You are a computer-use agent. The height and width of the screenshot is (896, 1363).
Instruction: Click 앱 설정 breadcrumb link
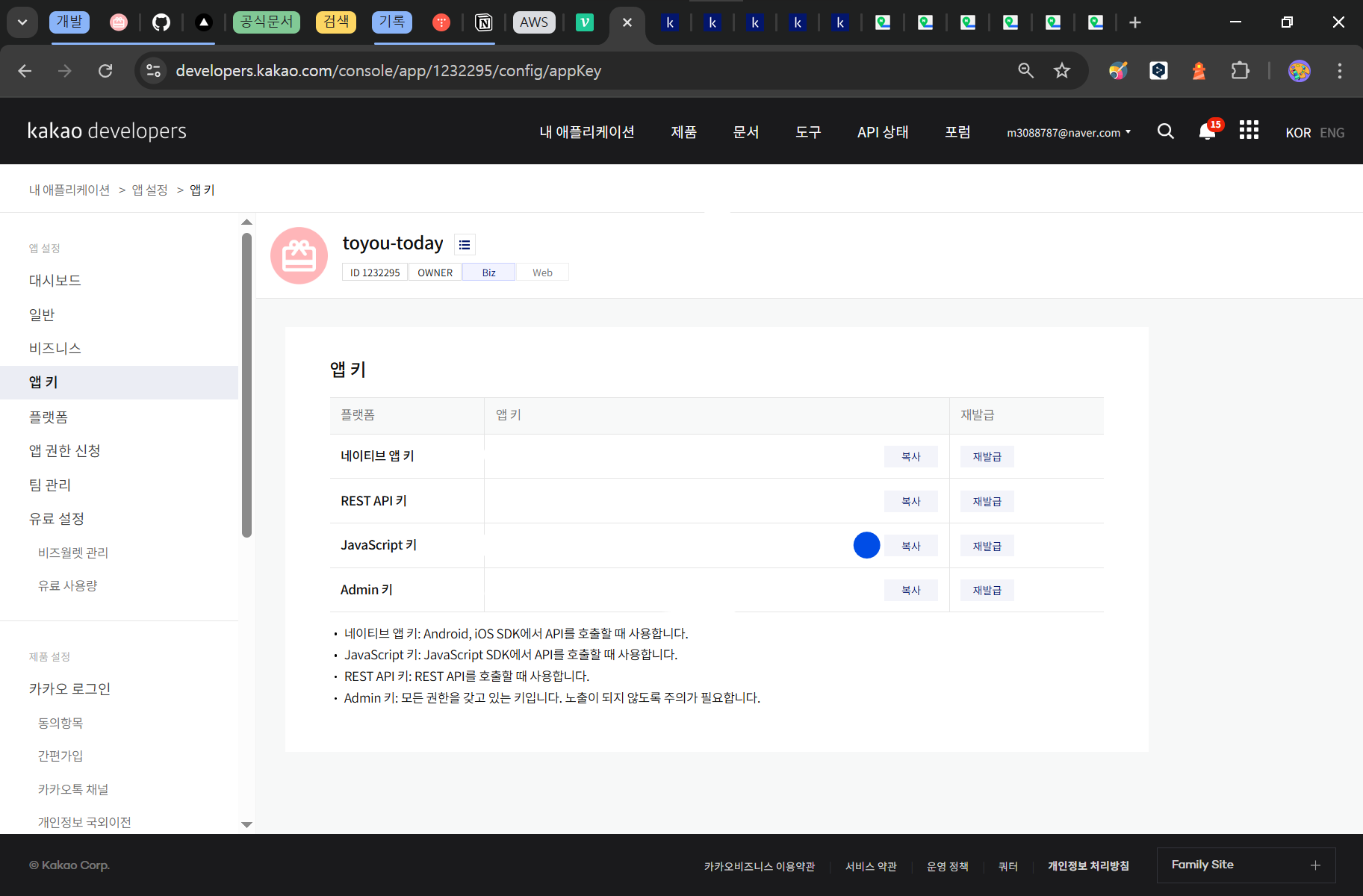[150, 190]
